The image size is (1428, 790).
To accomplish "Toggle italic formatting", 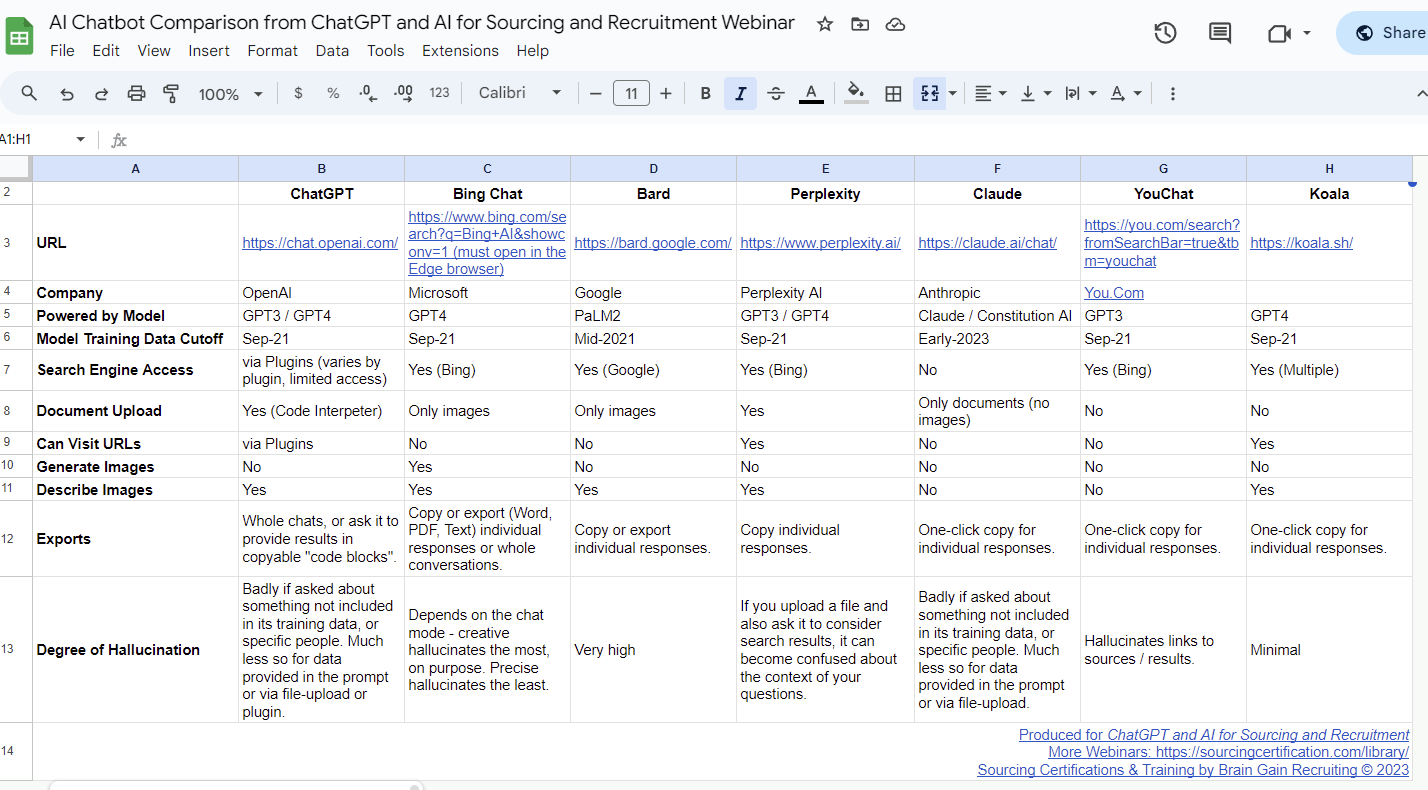I will point(740,93).
